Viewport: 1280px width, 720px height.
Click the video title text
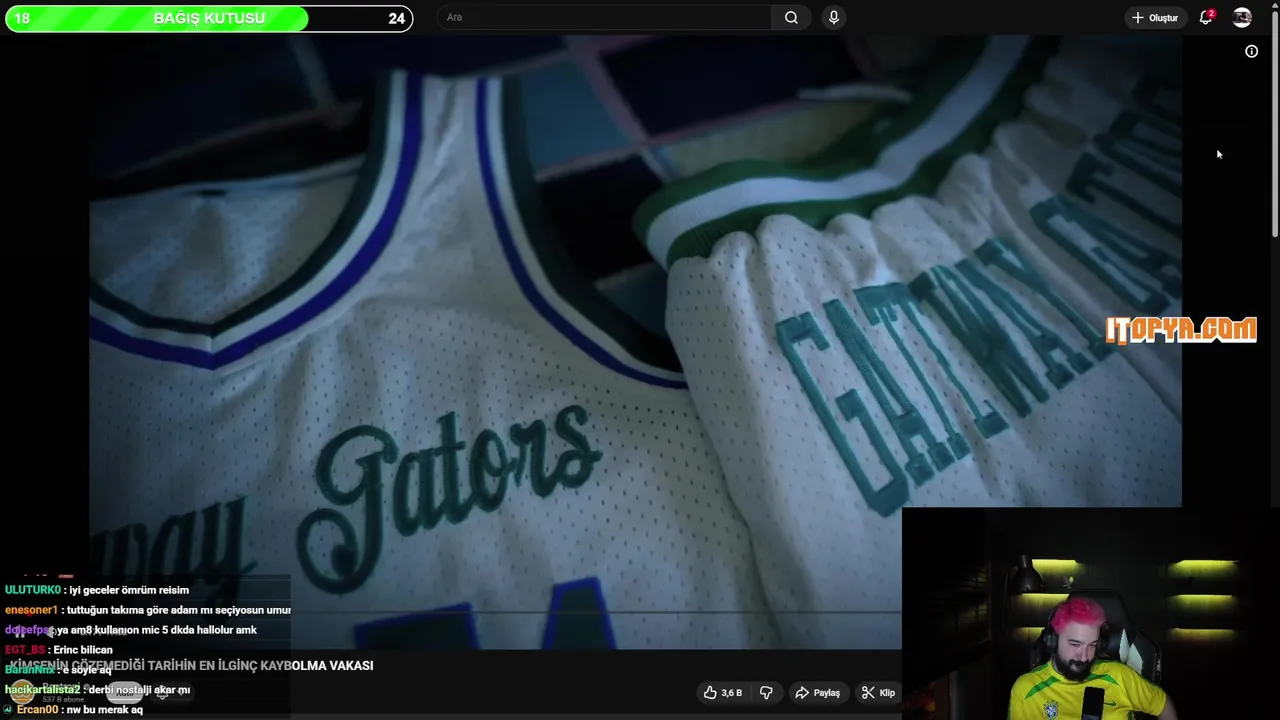[191, 665]
